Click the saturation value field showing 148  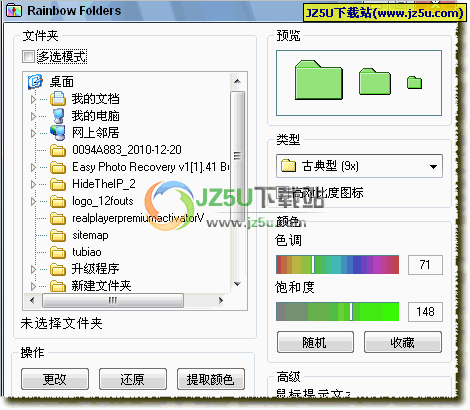(425, 312)
